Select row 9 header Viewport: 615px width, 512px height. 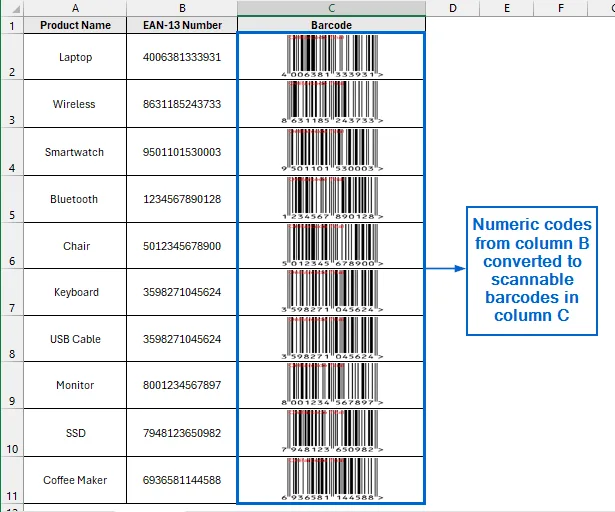point(12,385)
